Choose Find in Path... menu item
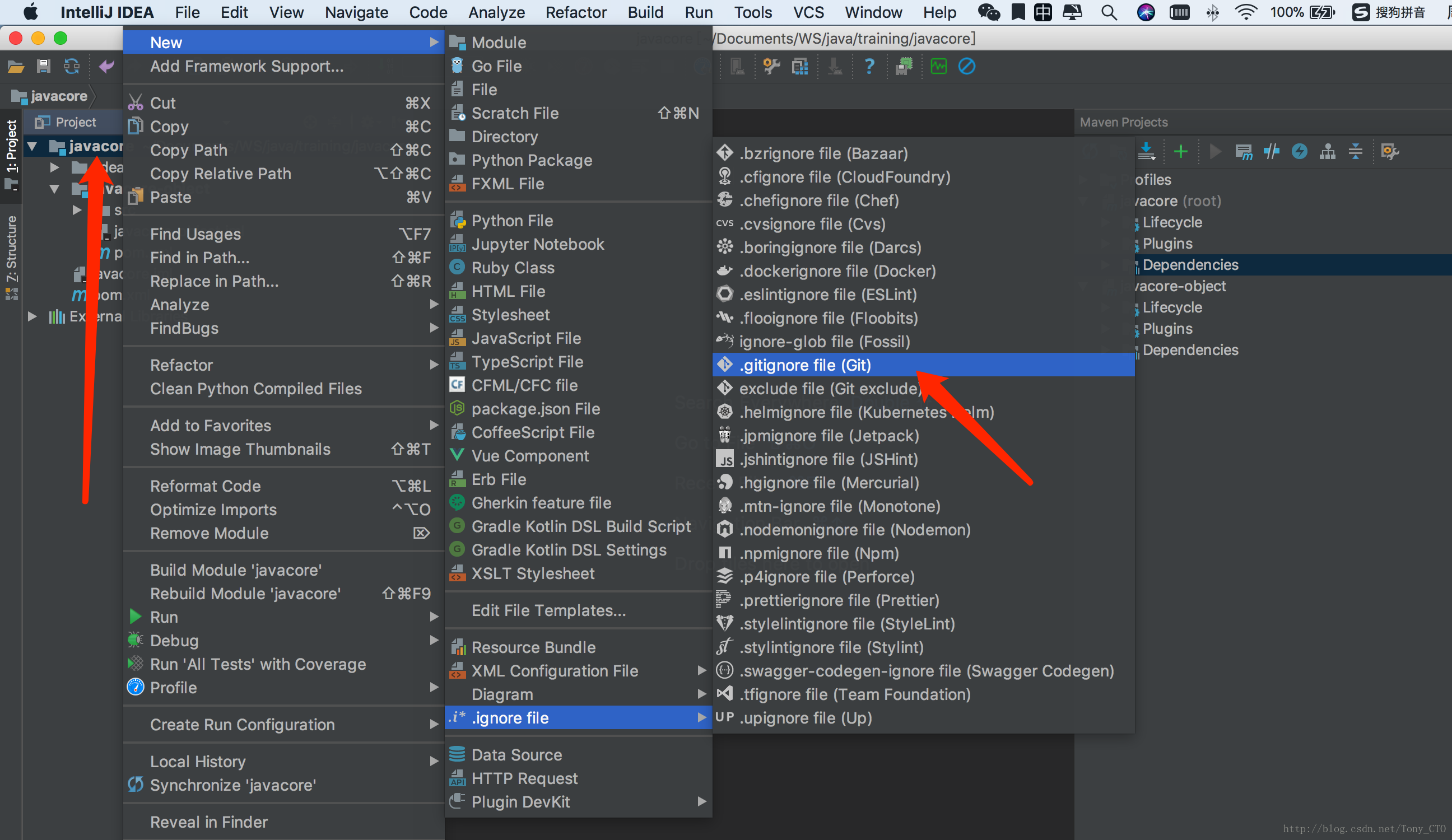The width and height of the screenshot is (1452, 840). [x=283, y=258]
